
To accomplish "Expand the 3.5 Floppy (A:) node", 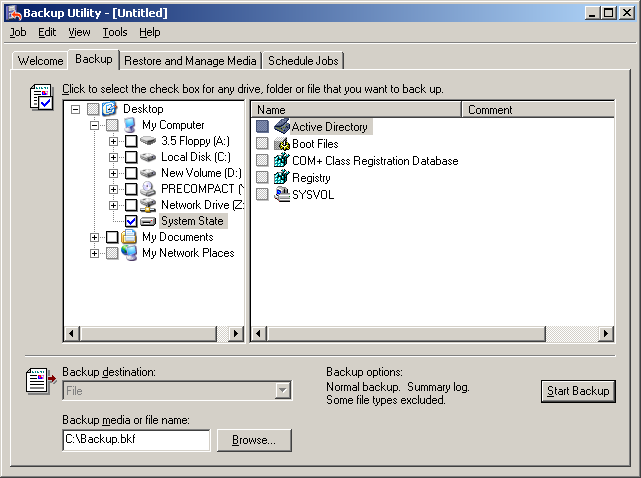I will pos(113,141).
